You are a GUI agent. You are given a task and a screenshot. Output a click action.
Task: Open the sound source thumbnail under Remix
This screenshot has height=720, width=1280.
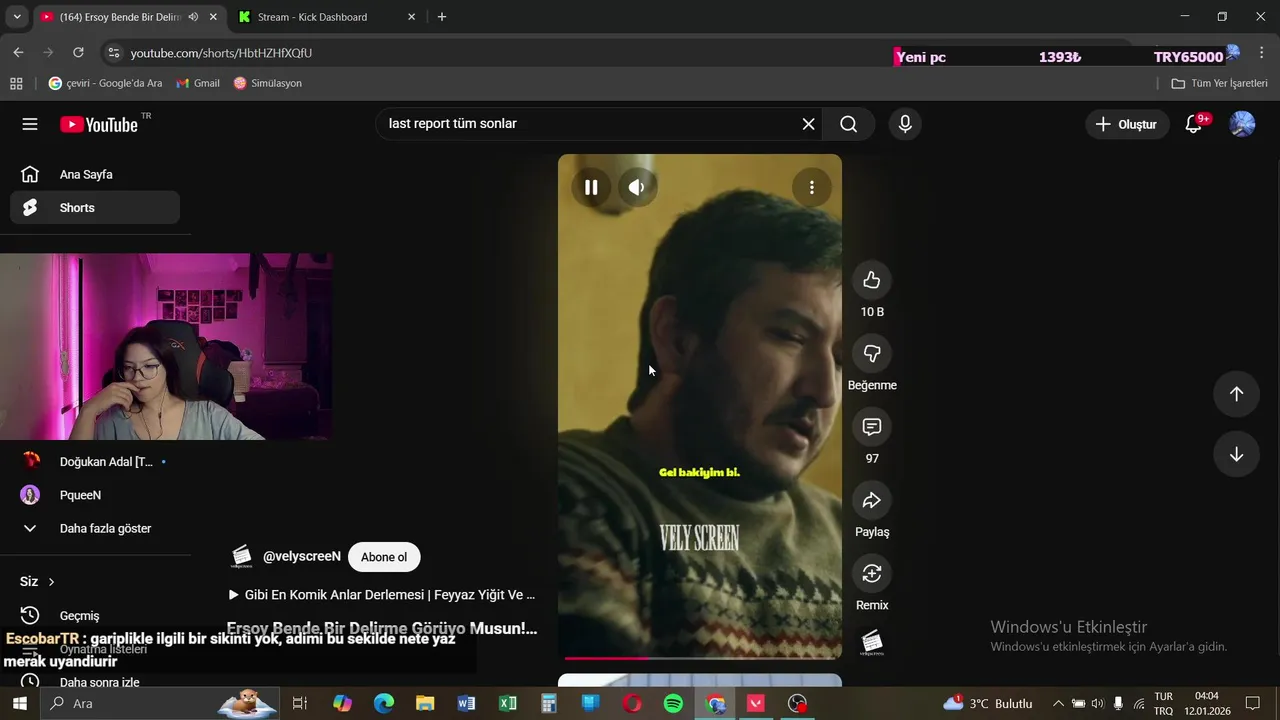[x=872, y=641]
